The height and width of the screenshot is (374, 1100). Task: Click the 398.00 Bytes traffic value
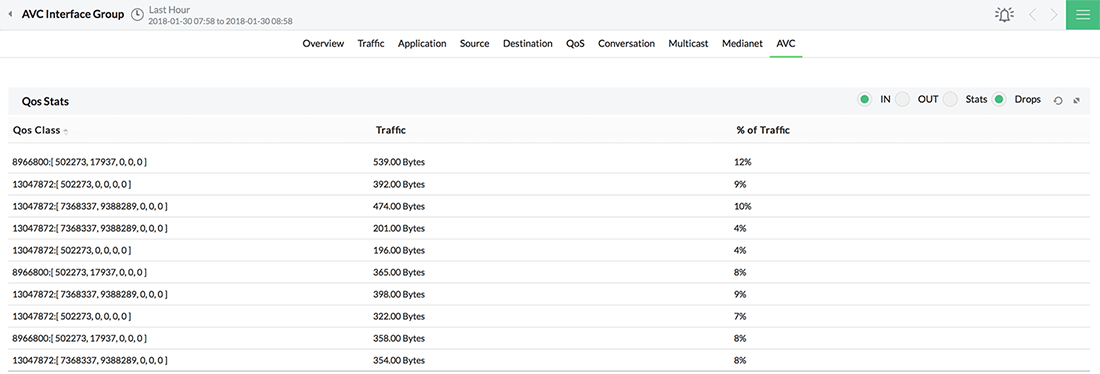(x=399, y=294)
